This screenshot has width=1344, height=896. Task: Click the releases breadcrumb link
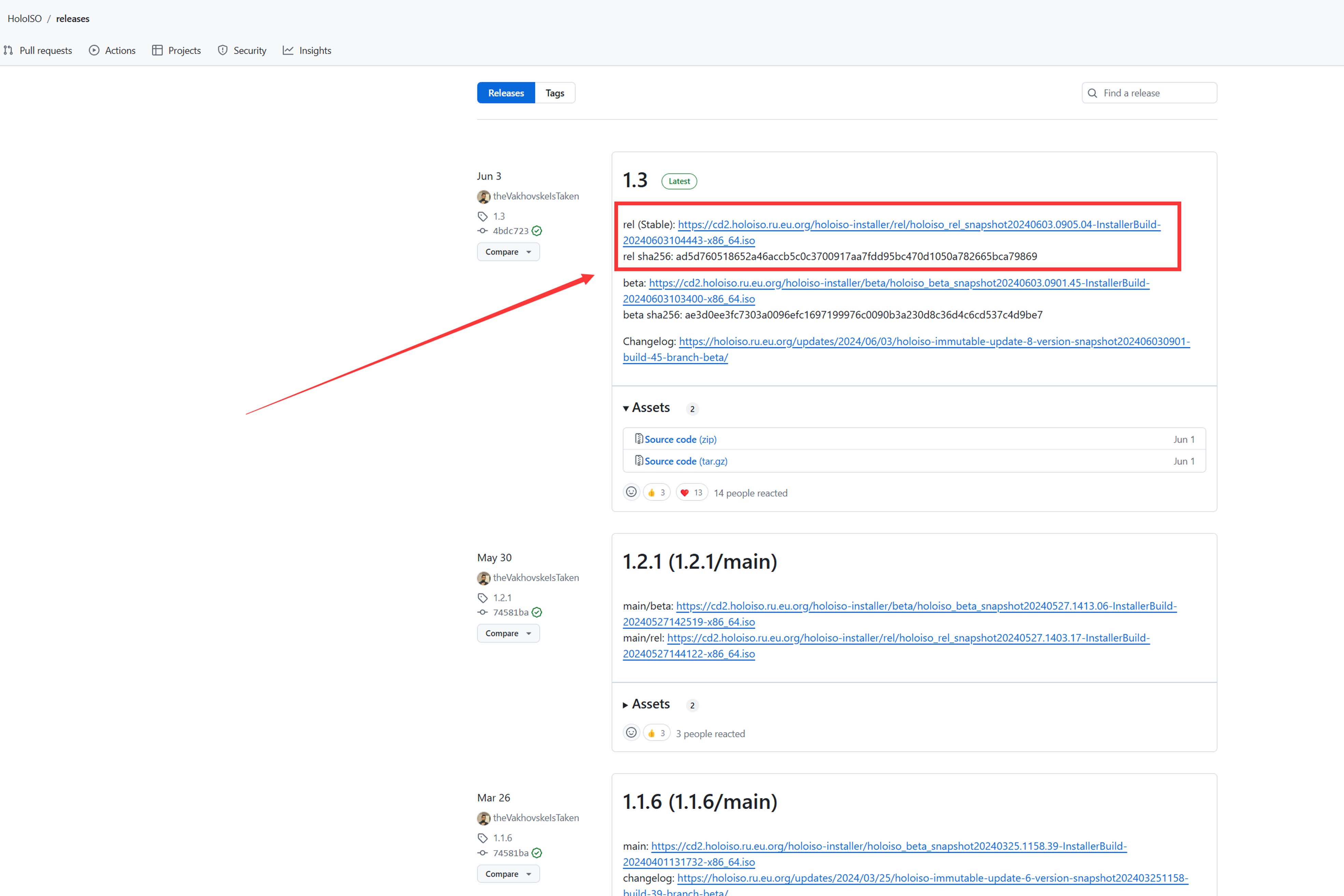(73, 18)
